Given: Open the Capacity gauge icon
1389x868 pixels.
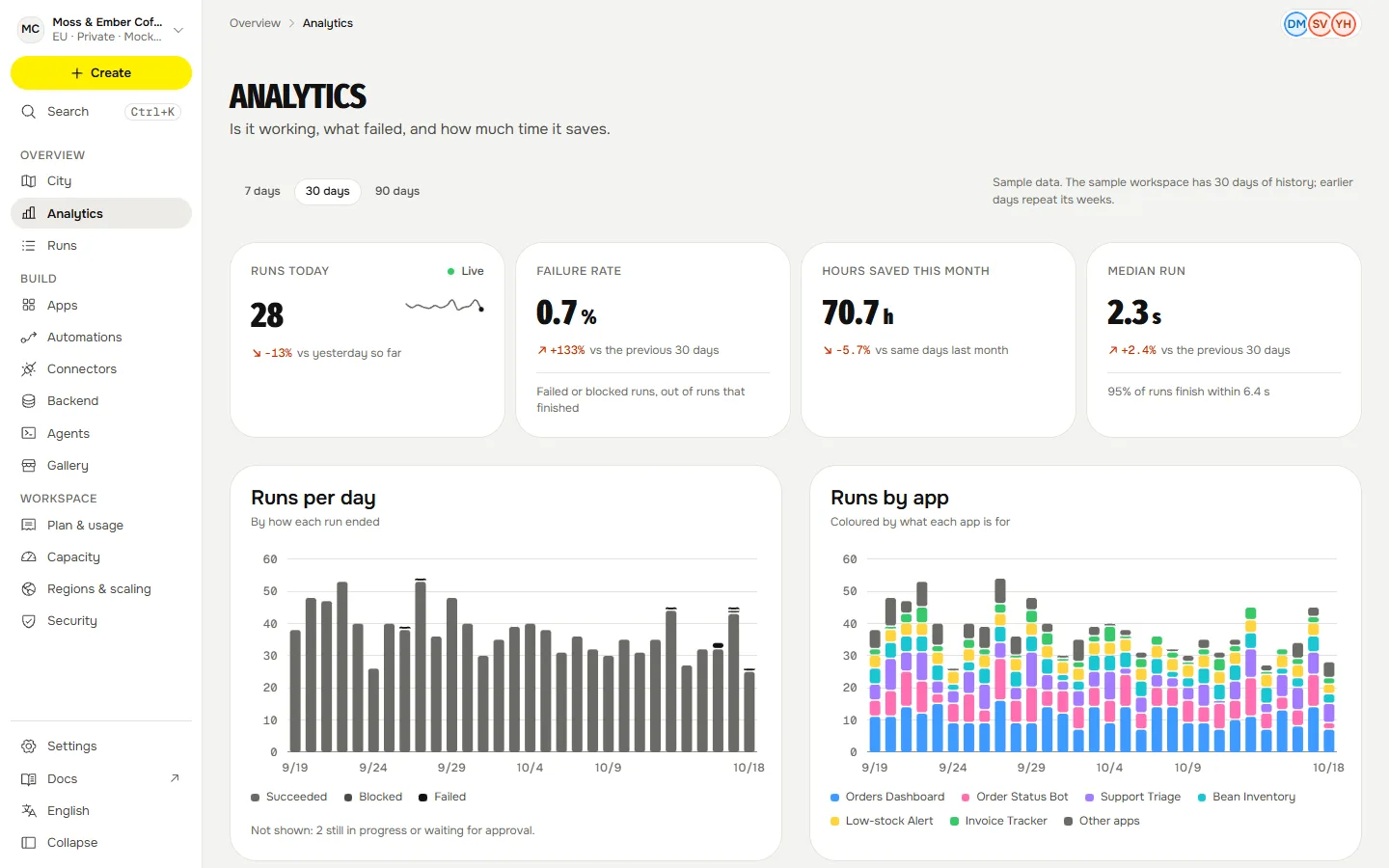Looking at the screenshot, I should (29, 557).
